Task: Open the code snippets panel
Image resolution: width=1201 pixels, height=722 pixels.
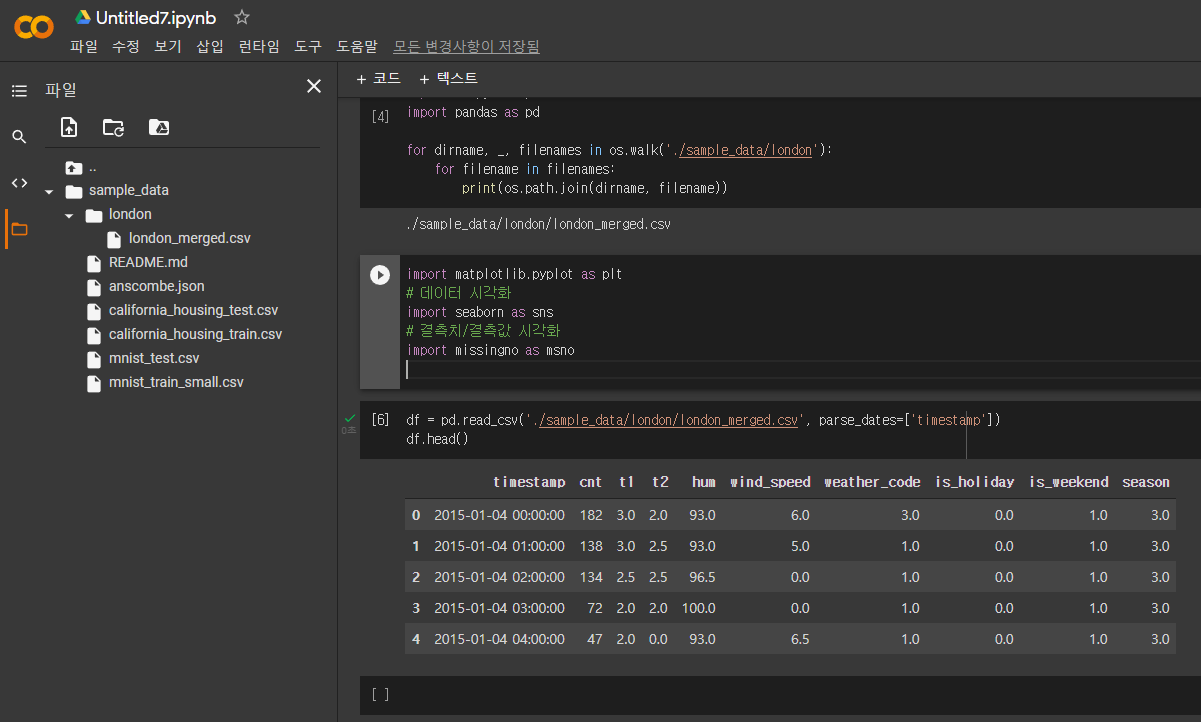Action: (x=19, y=182)
